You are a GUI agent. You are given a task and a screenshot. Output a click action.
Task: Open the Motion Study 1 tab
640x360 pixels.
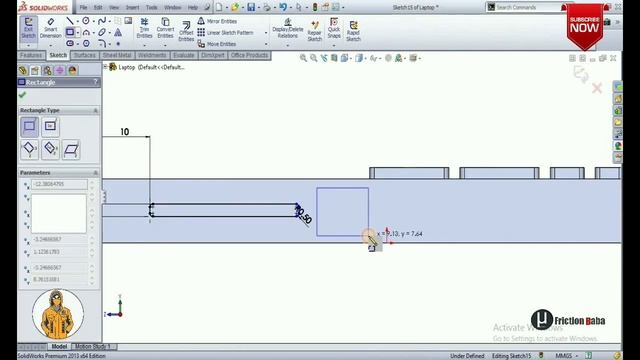pyautogui.click(x=93, y=347)
